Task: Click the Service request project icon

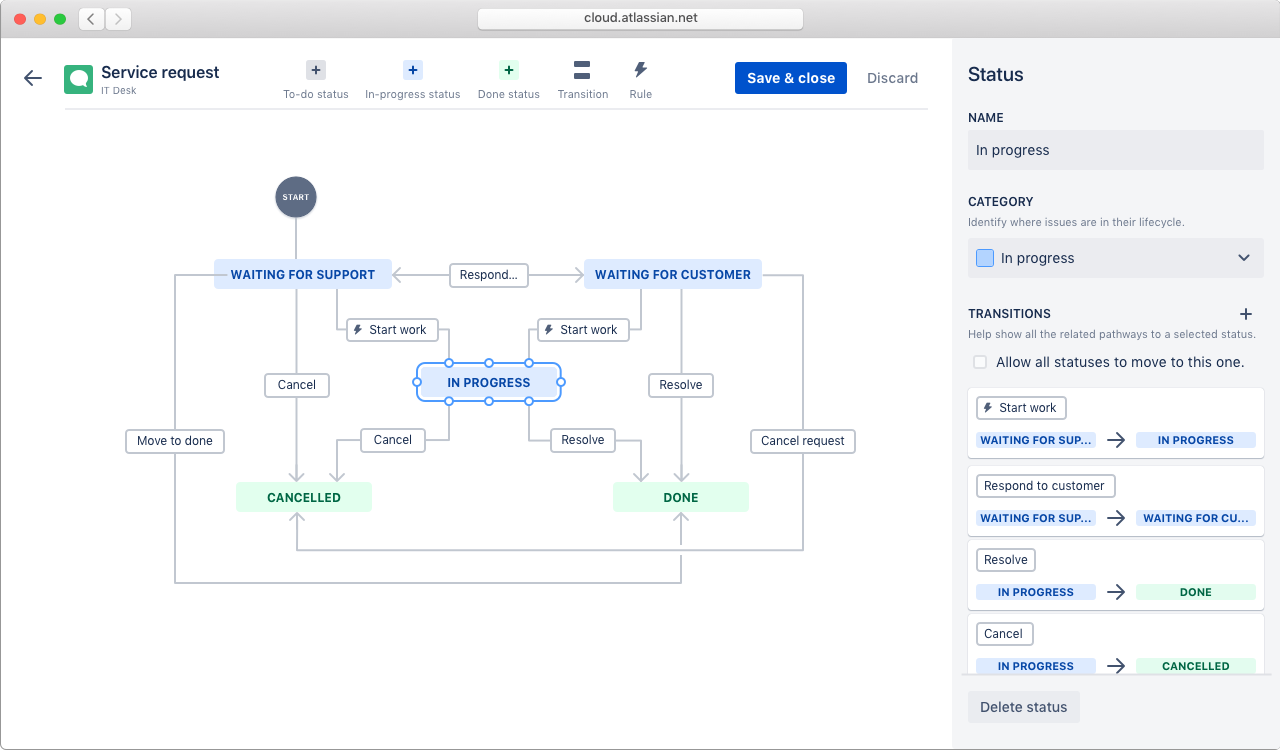Action: point(78,78)
